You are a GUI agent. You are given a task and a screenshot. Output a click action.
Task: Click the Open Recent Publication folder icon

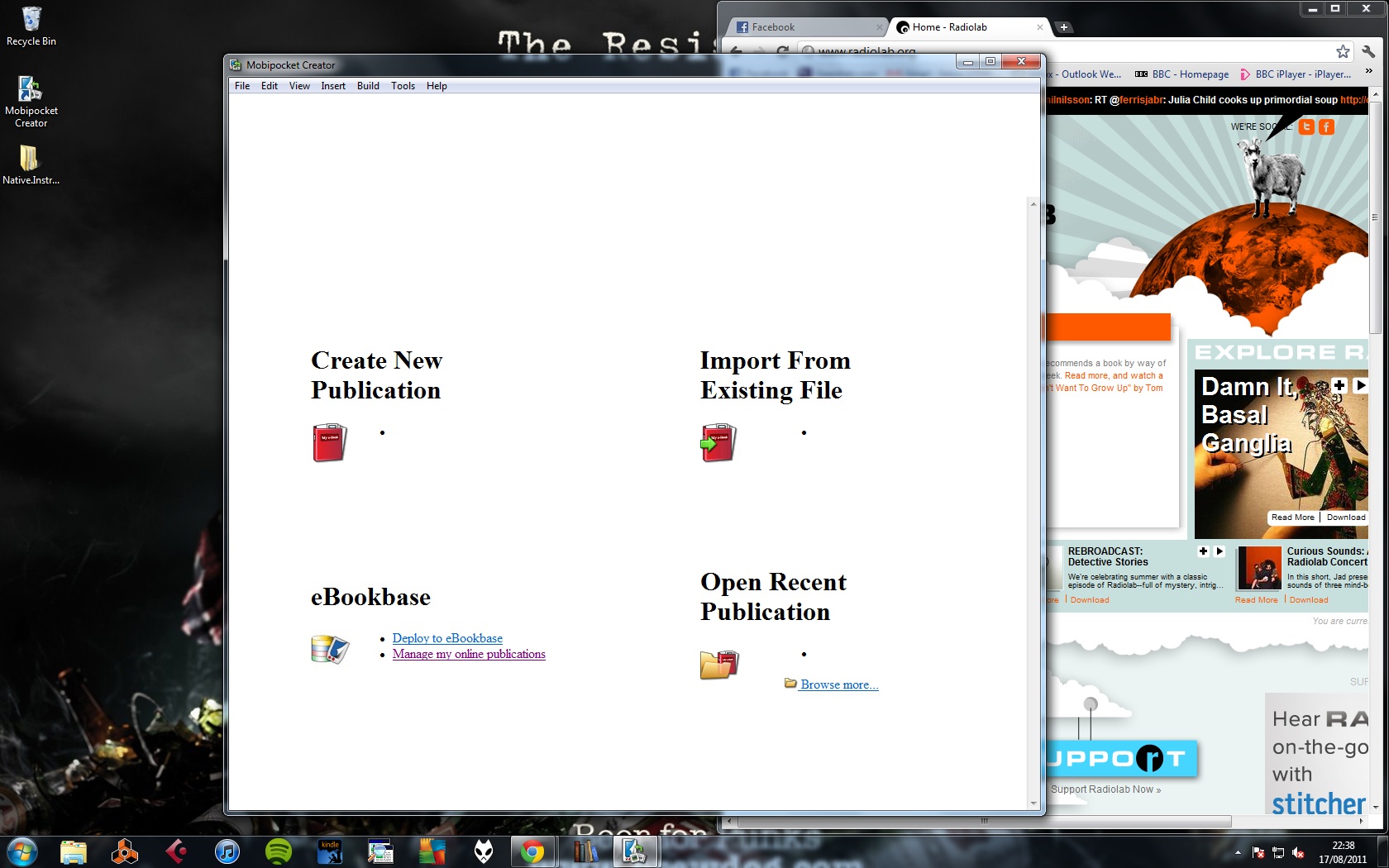click(x=718, y=665)
